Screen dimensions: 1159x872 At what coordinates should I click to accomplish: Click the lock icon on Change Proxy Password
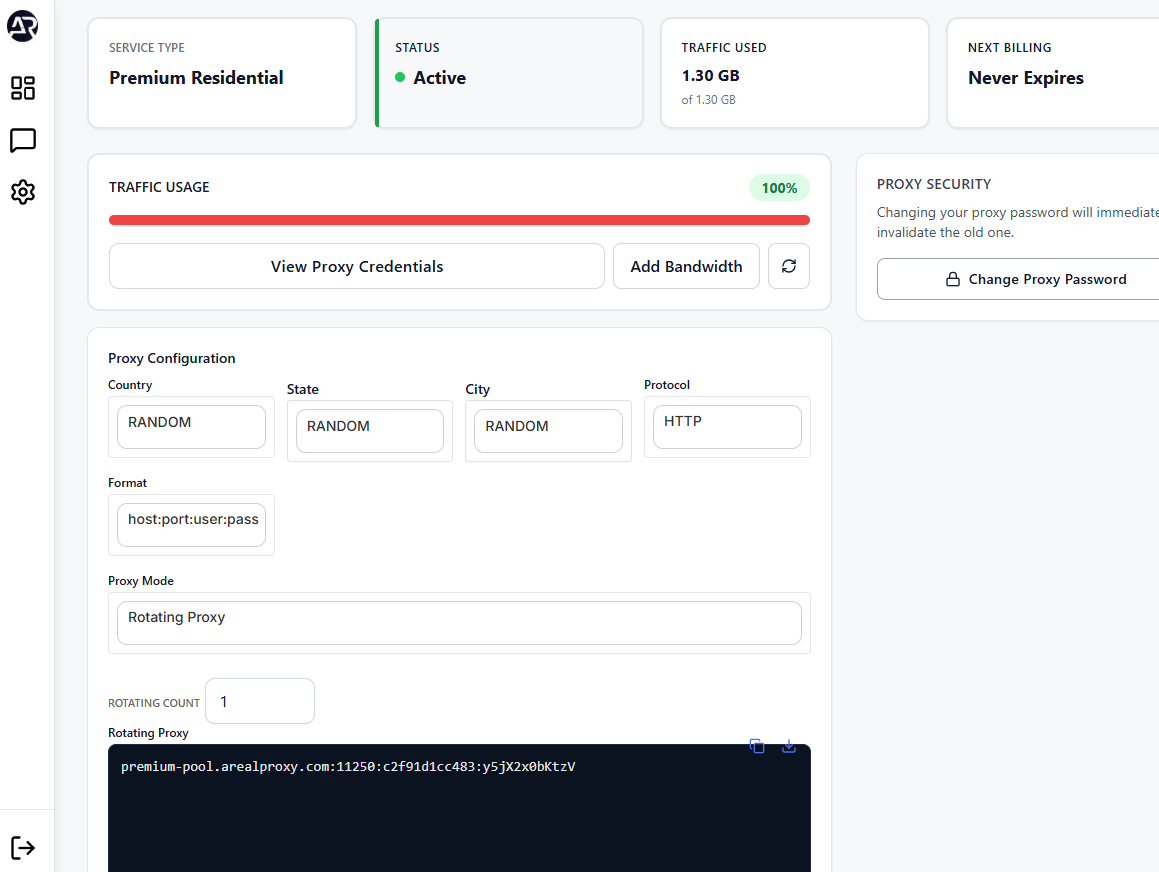953,279
